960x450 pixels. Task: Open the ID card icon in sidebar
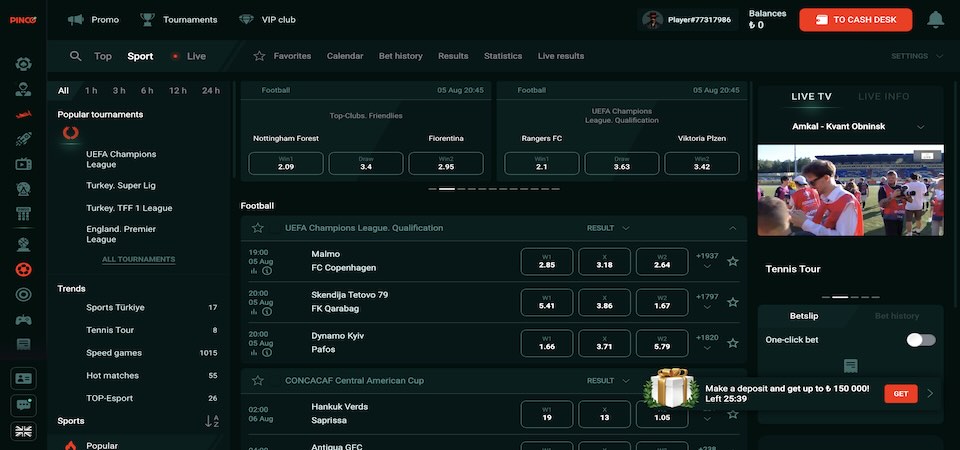click(23, 379)
